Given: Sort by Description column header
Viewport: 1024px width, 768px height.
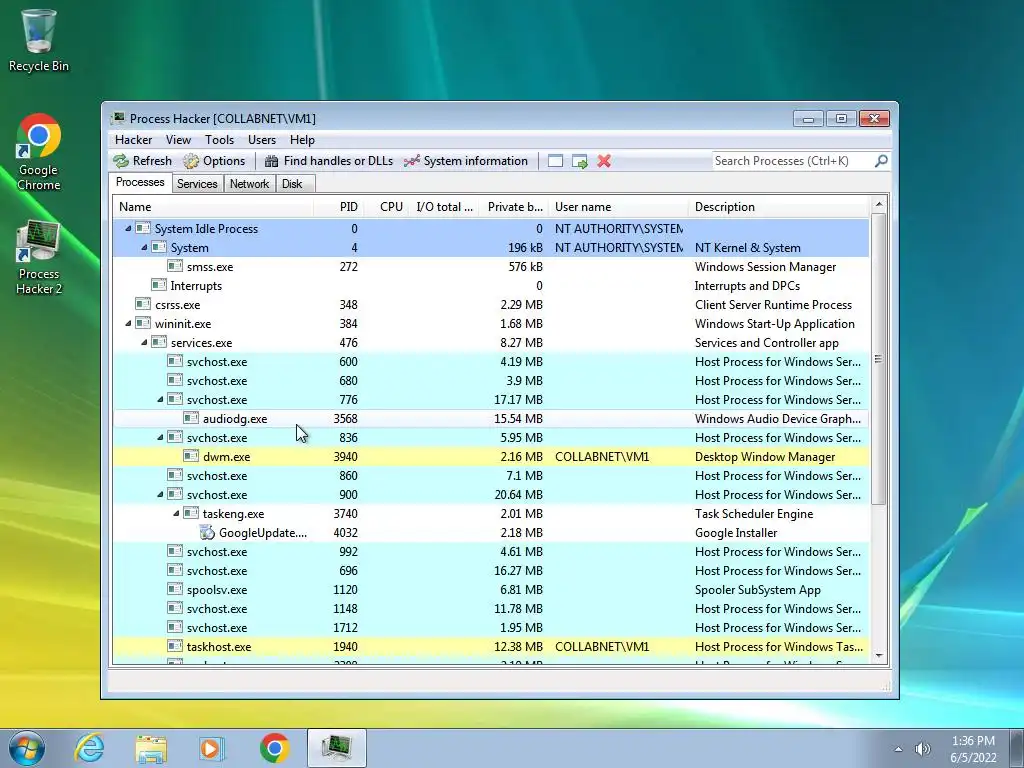Looking at the screenshot, I should click(779, 206).
